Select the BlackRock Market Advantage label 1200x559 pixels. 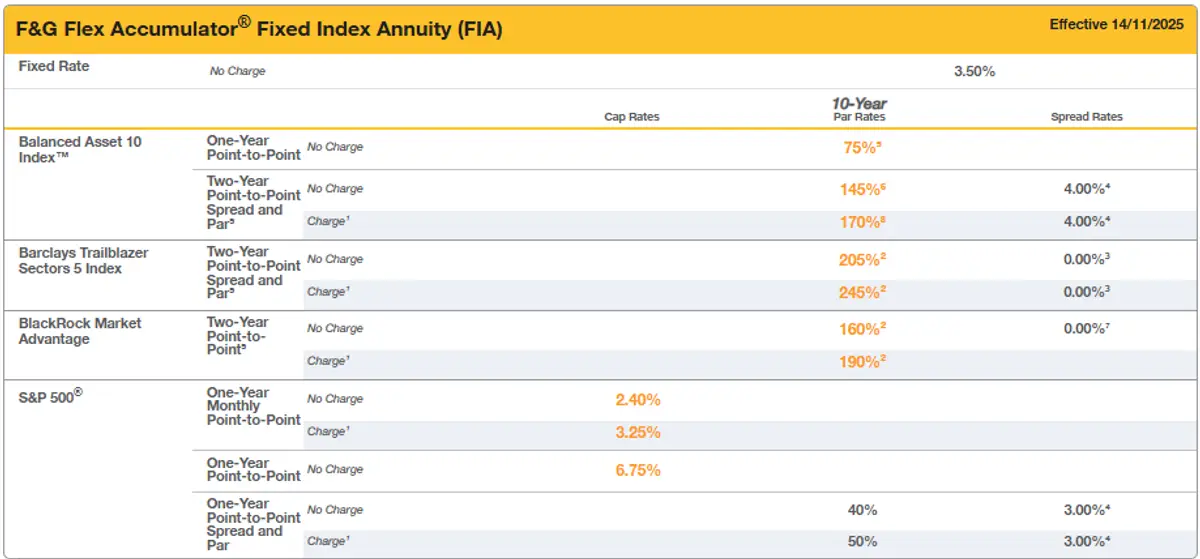pos(80,331)
